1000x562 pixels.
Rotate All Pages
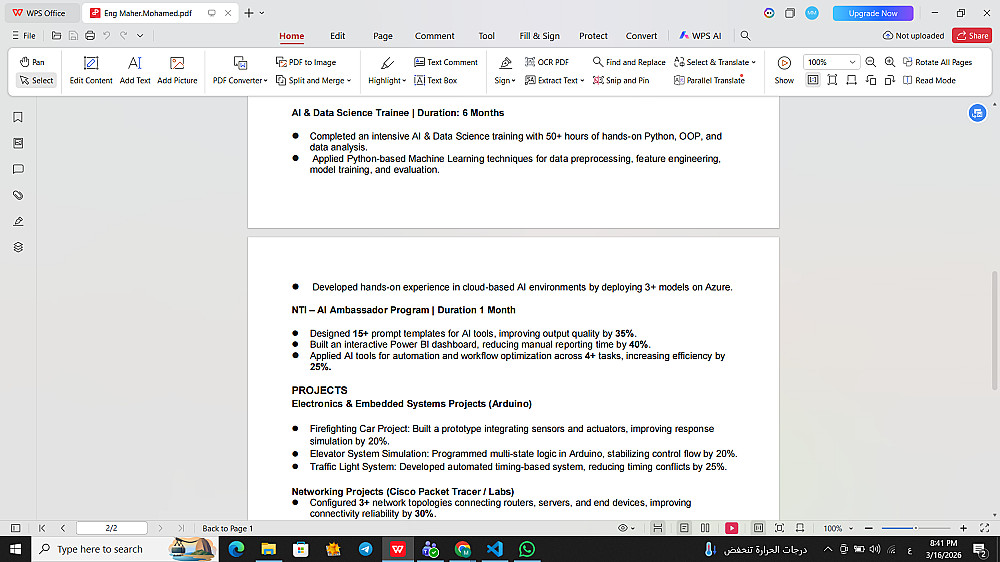938,62
